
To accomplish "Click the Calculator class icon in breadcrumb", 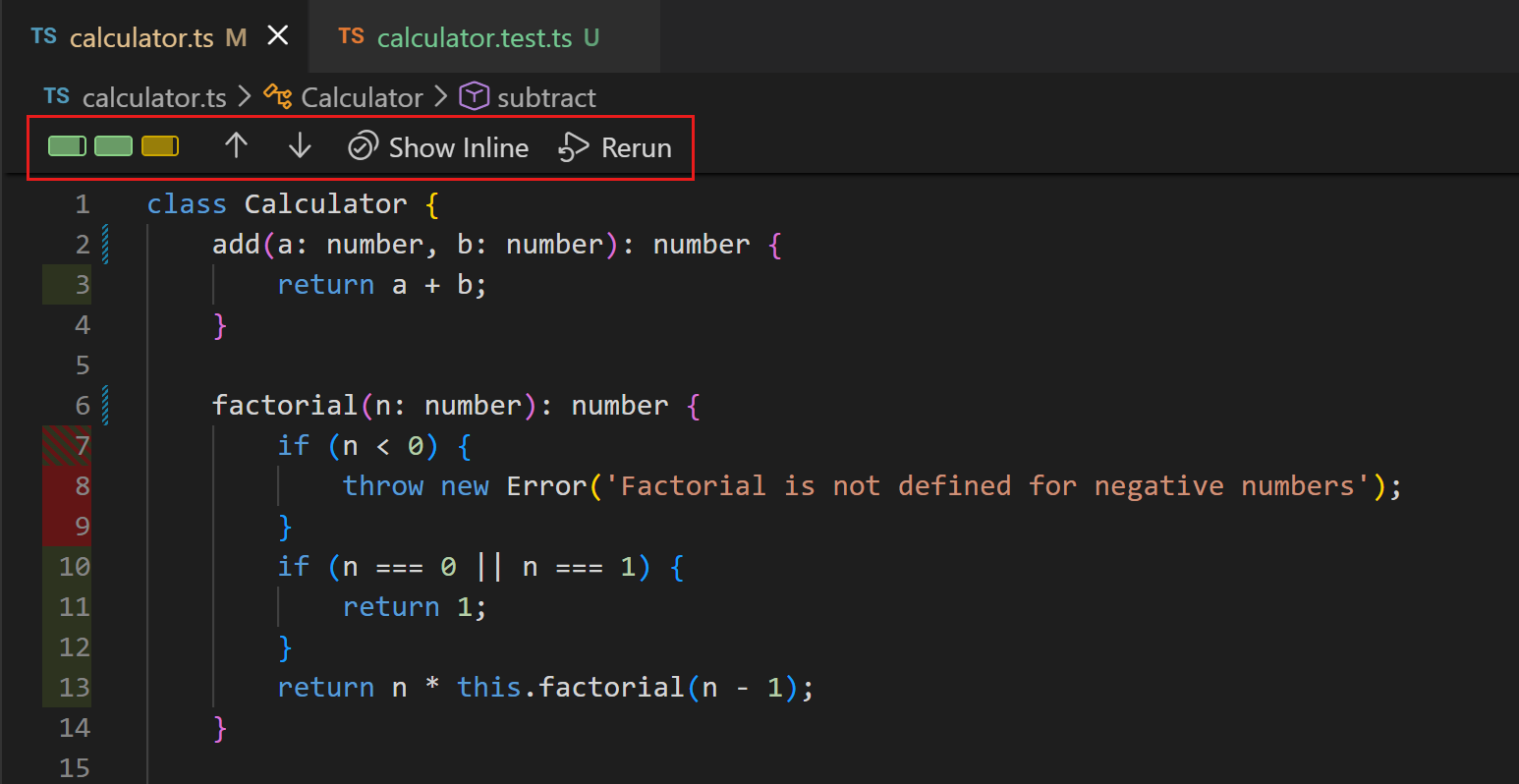I will (x=278, y=97).
